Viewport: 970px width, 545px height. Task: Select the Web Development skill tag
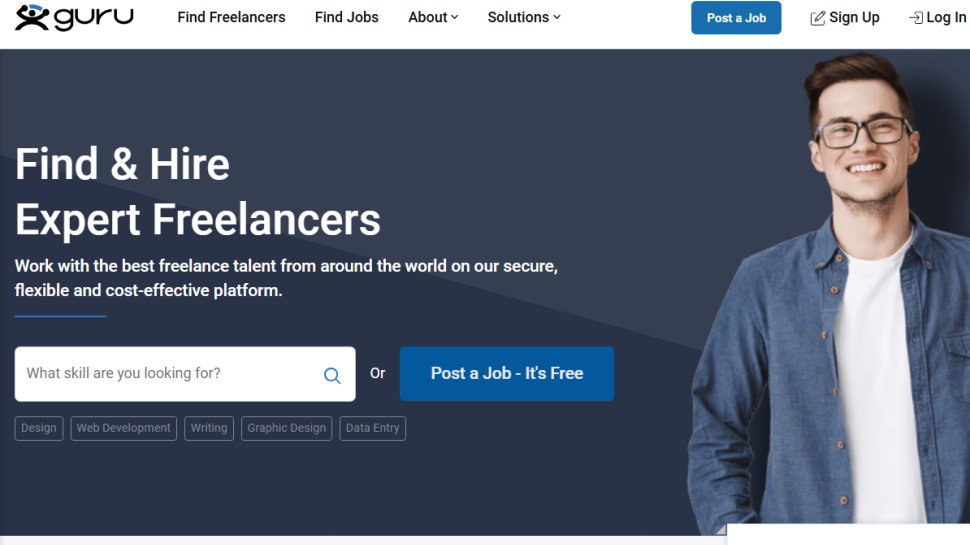(124, 428)
